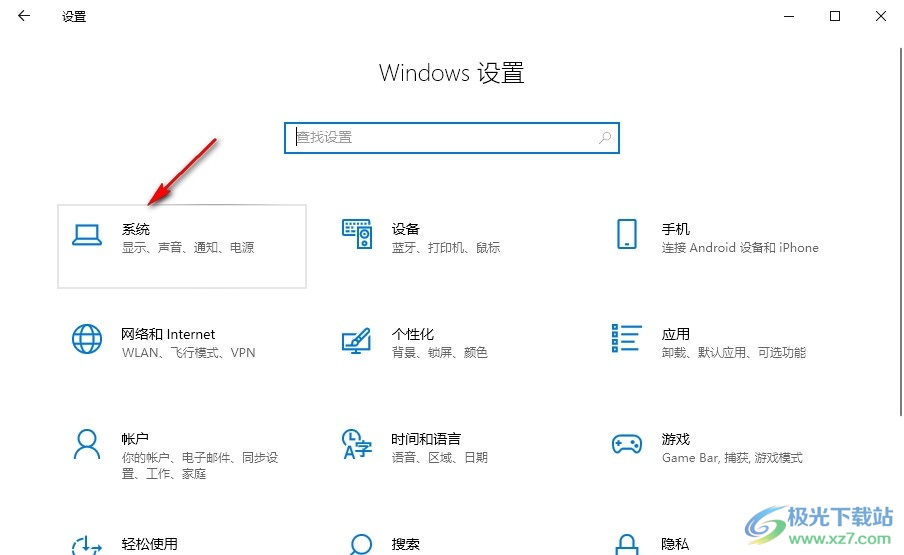The image size is (904, 555).
Task: Click WLAN、飞行模式、VPN description
Action: [189, 353]
